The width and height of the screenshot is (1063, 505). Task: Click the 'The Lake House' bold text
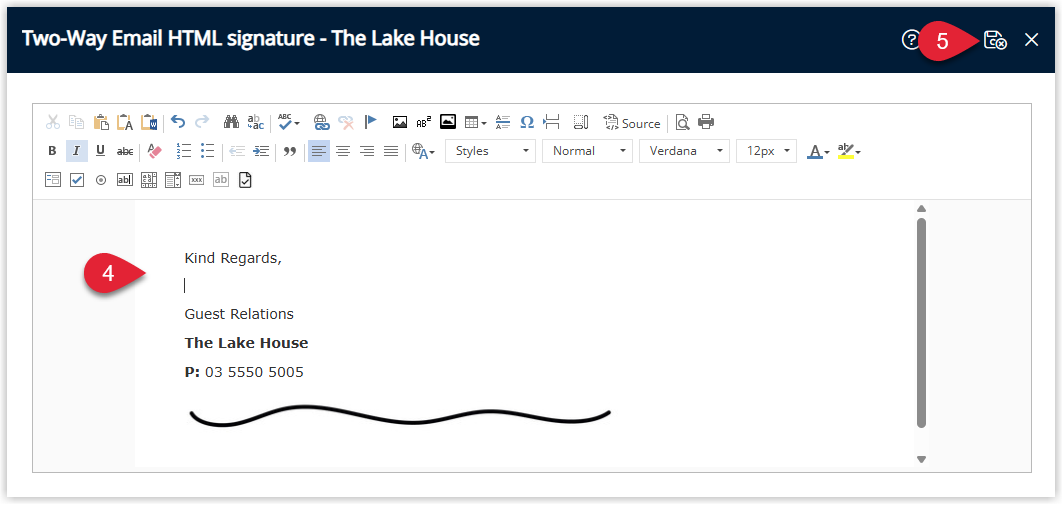pos(246,343)
